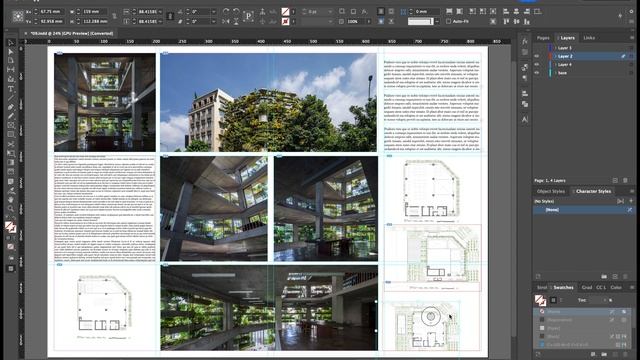Click the reference point locator grid
This screenshot has width=640, height=360.
pos(18,16)
